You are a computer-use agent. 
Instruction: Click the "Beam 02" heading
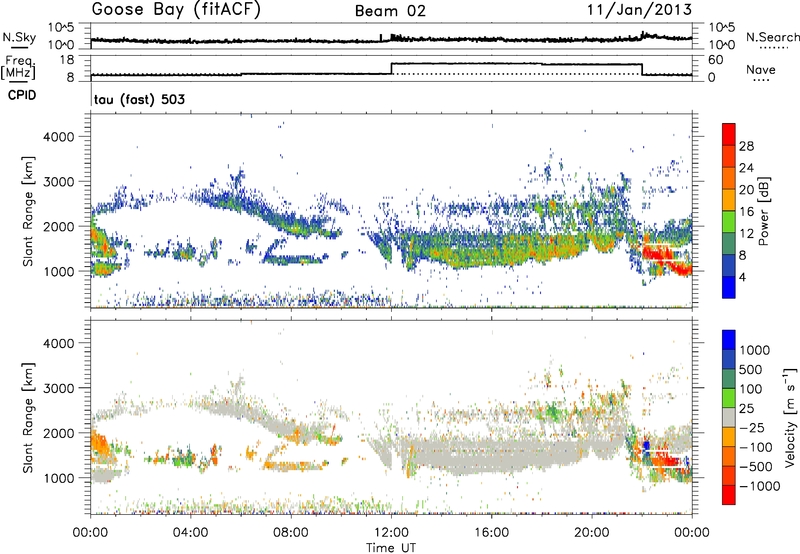[x=390, y=11]
